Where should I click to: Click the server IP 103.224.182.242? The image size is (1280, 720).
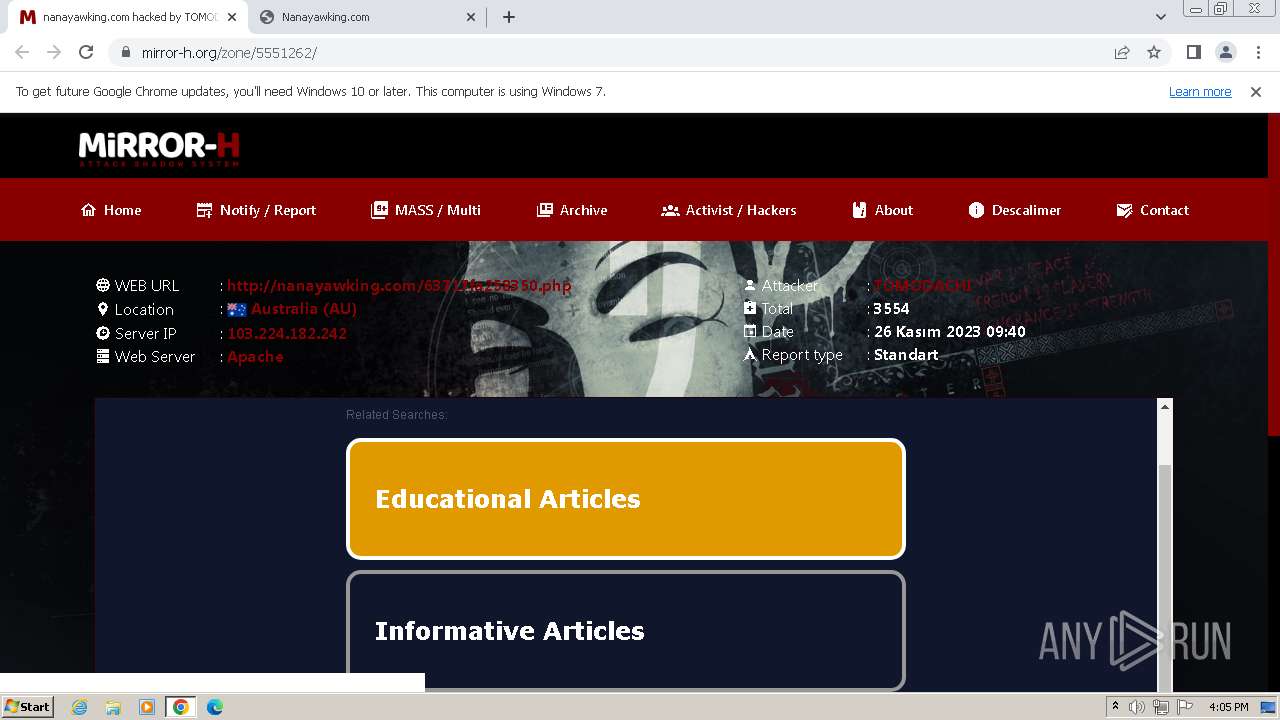(x=287, y=333)
